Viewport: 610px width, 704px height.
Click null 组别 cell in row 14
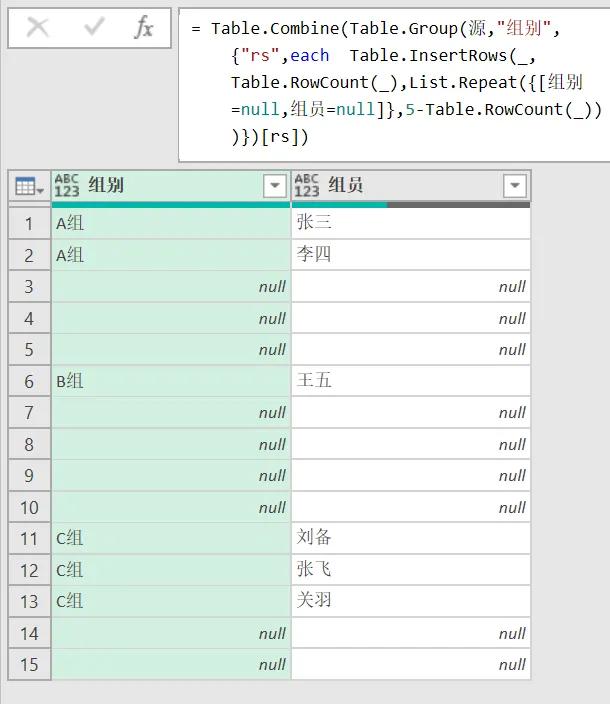171,633
